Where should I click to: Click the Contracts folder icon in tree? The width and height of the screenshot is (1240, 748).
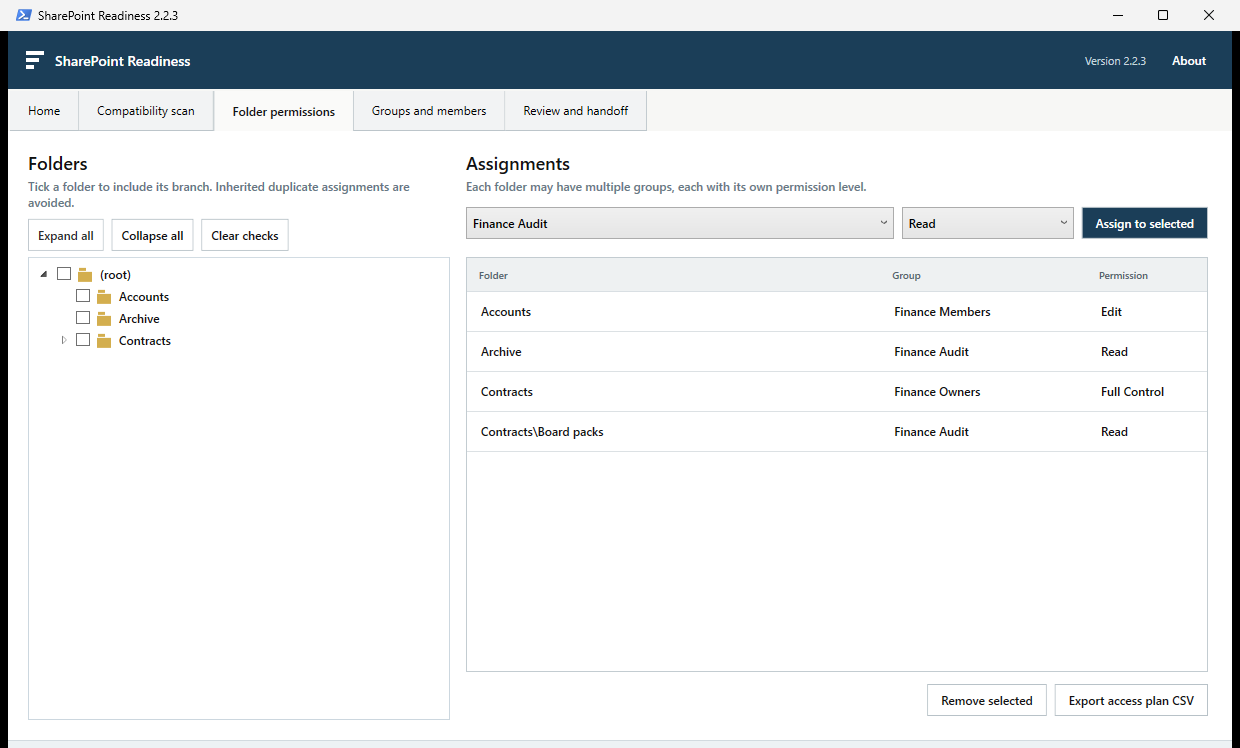tap(104, 341)
